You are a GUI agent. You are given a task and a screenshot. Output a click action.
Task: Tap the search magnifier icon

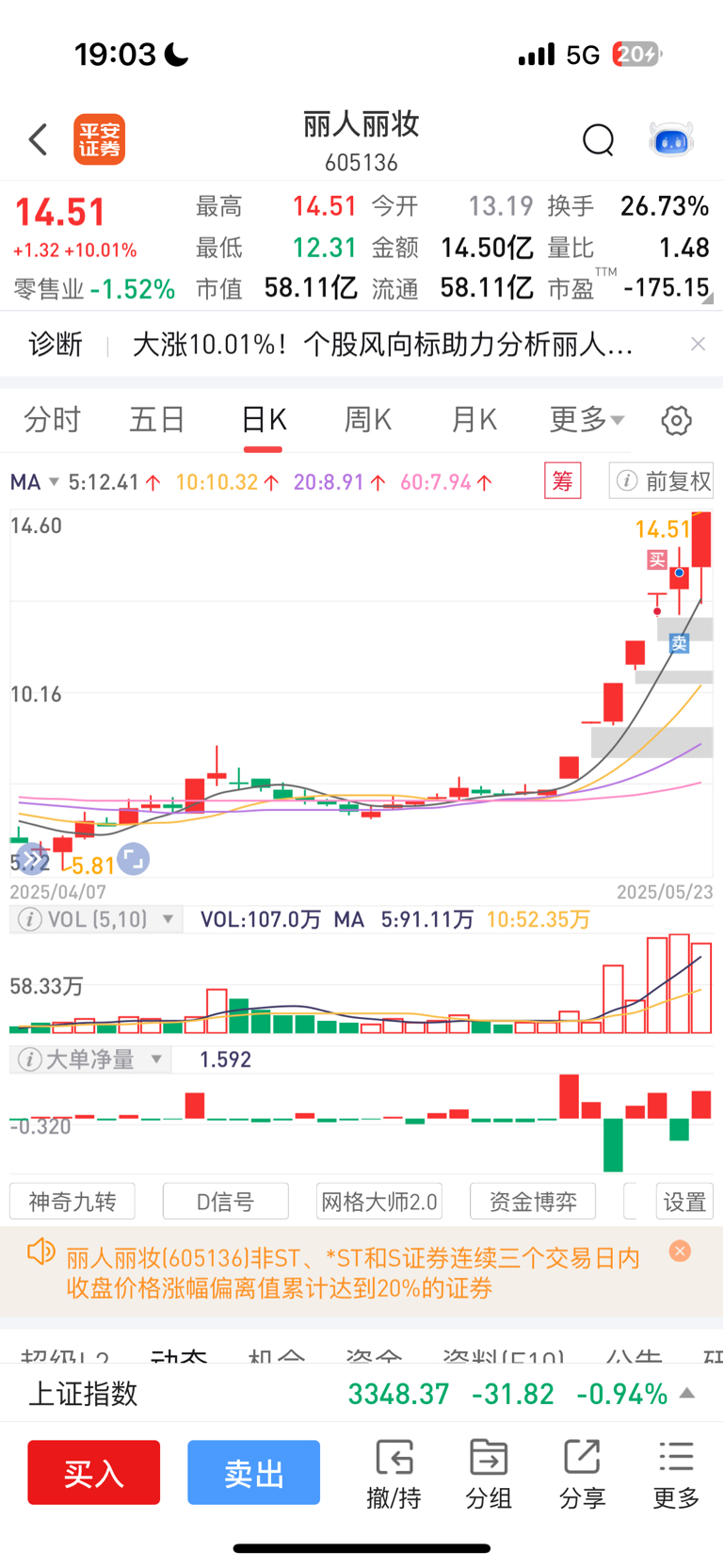pos(598,140)
